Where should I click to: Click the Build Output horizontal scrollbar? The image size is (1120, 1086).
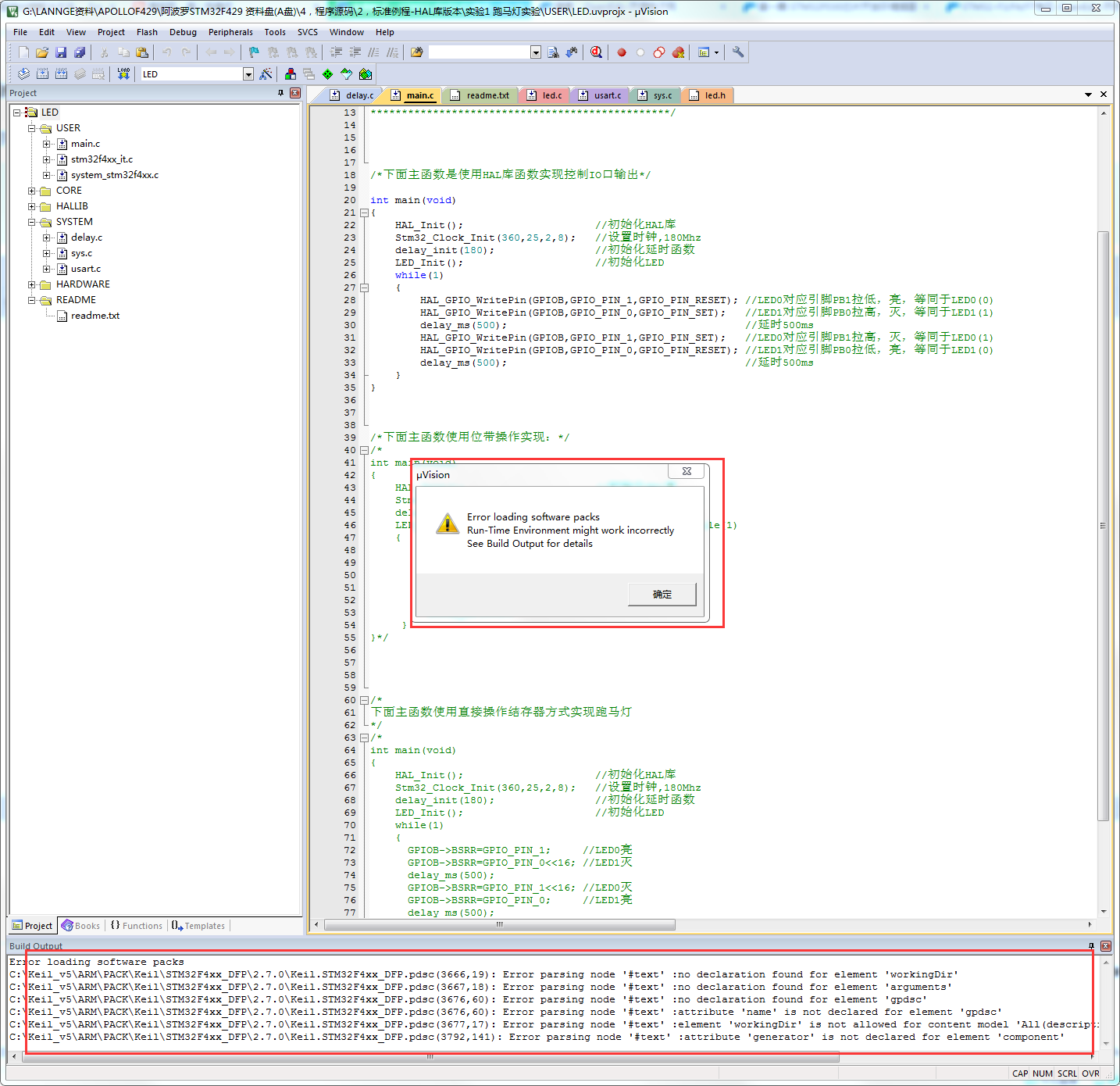tap(430, 1057)
